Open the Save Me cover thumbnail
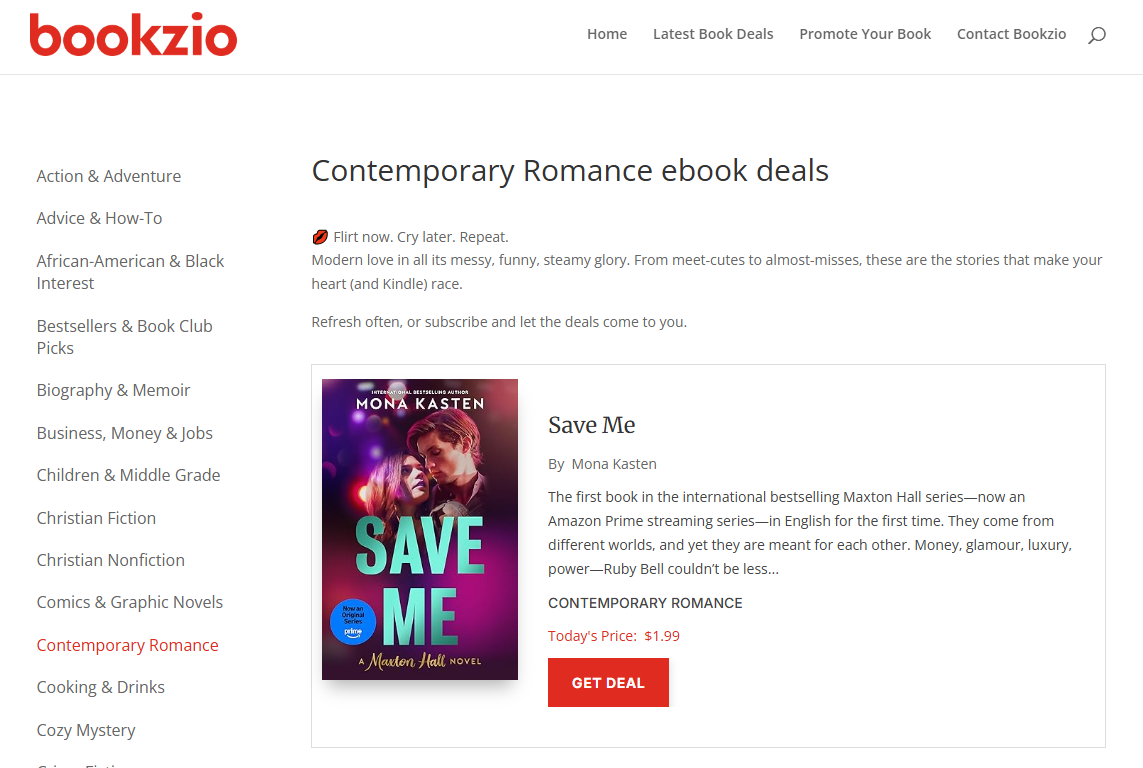 [x=420, y=529]
